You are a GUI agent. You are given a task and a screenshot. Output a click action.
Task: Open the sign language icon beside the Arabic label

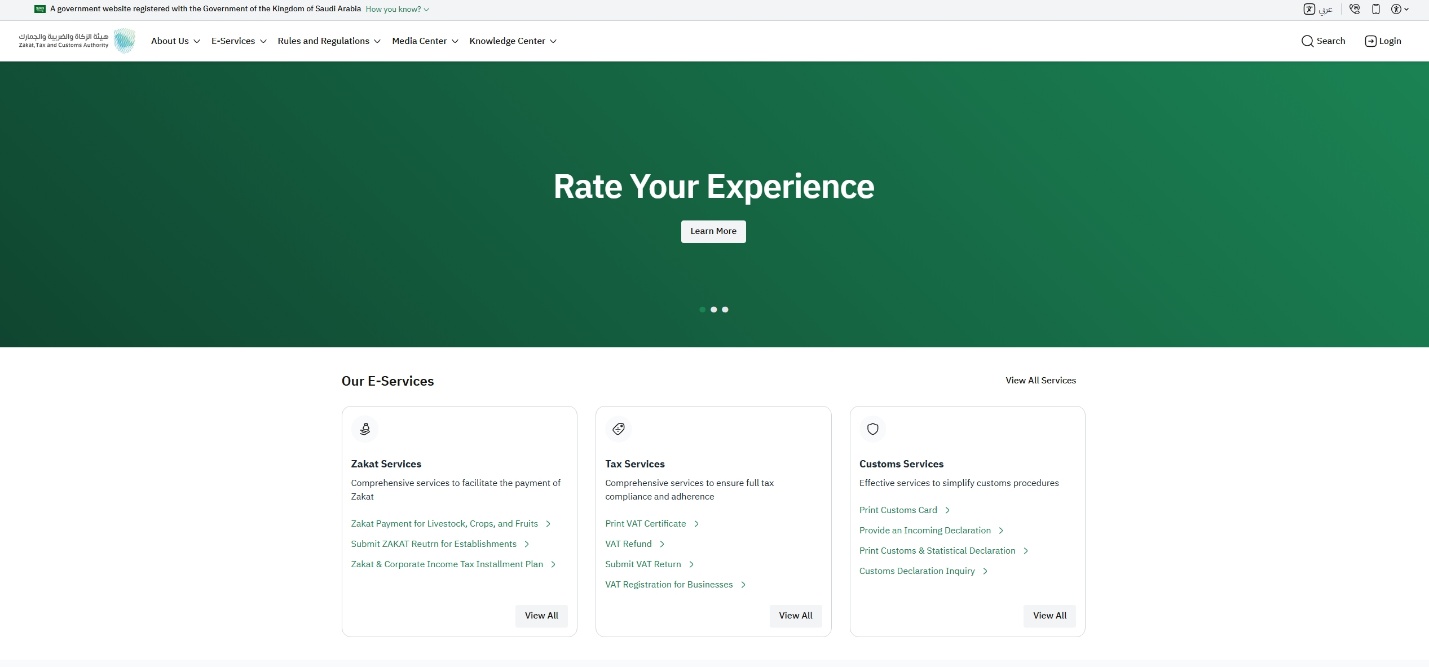point(1309,9)
